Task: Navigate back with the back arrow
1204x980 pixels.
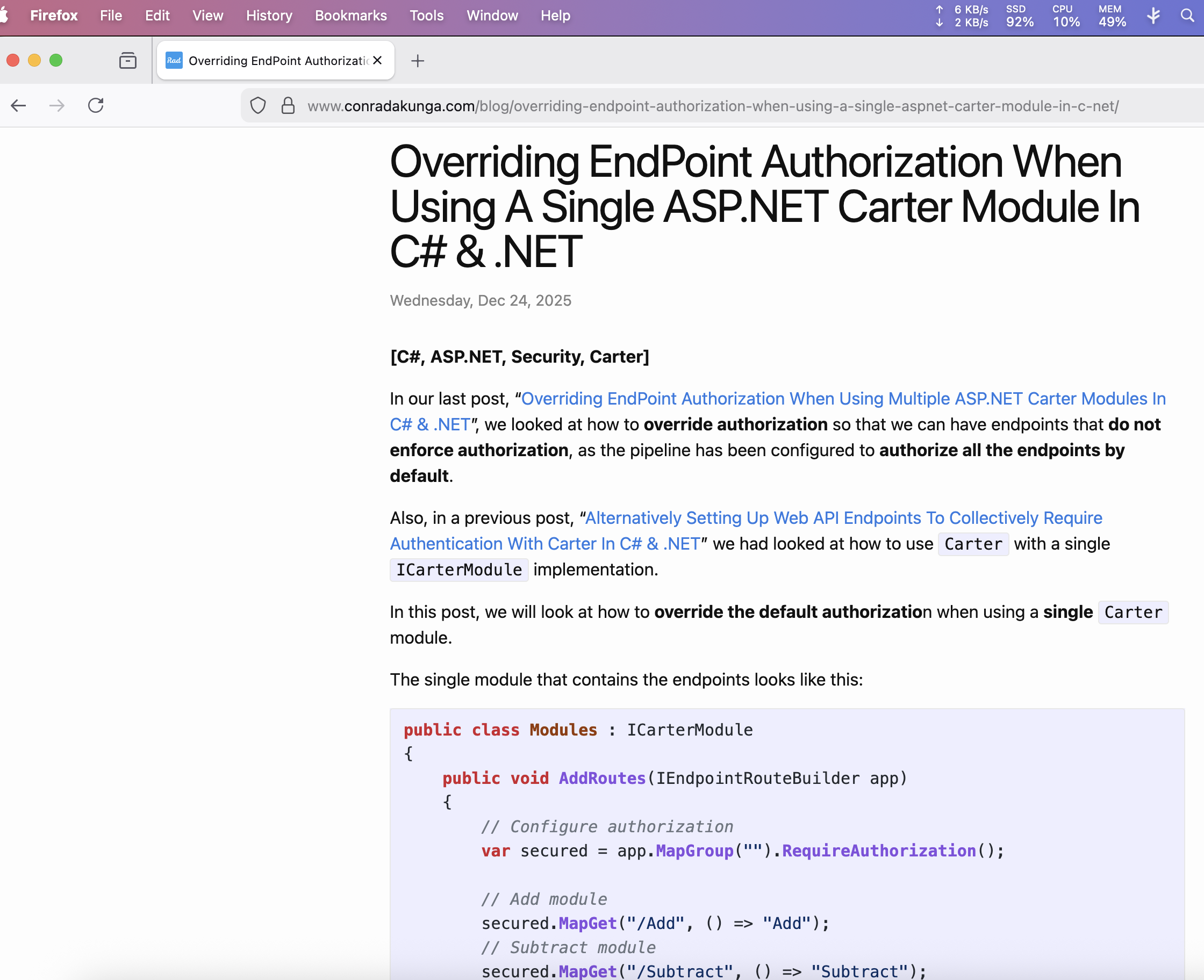Action: [19, 105]
